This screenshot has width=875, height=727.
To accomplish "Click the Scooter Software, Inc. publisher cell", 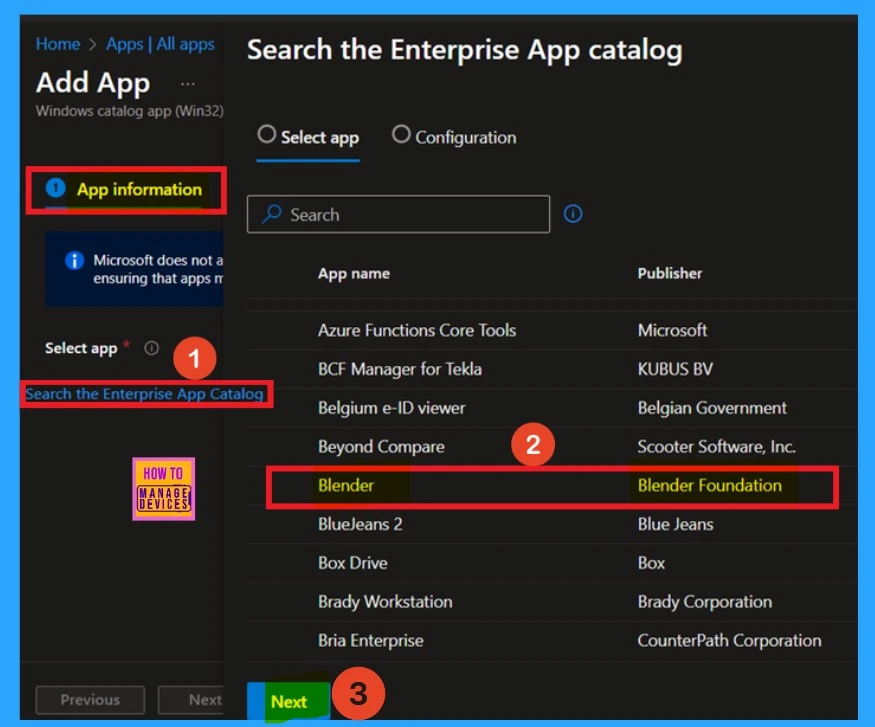I will (717, 446).
